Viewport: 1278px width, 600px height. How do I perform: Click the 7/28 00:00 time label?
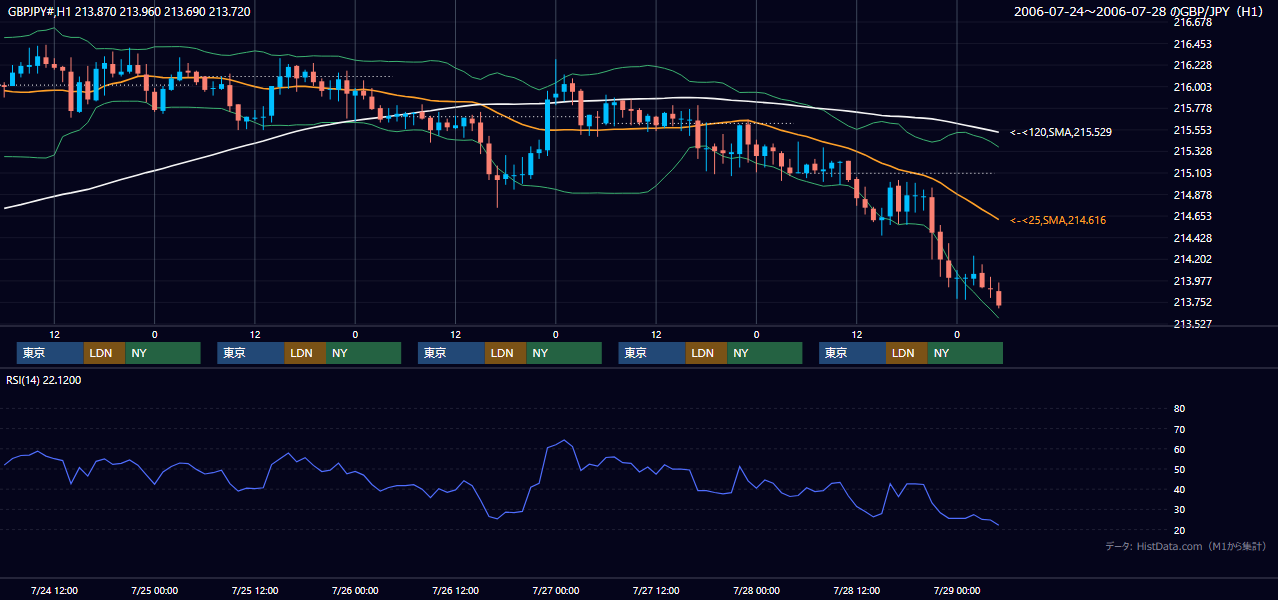tap(756, 590)
